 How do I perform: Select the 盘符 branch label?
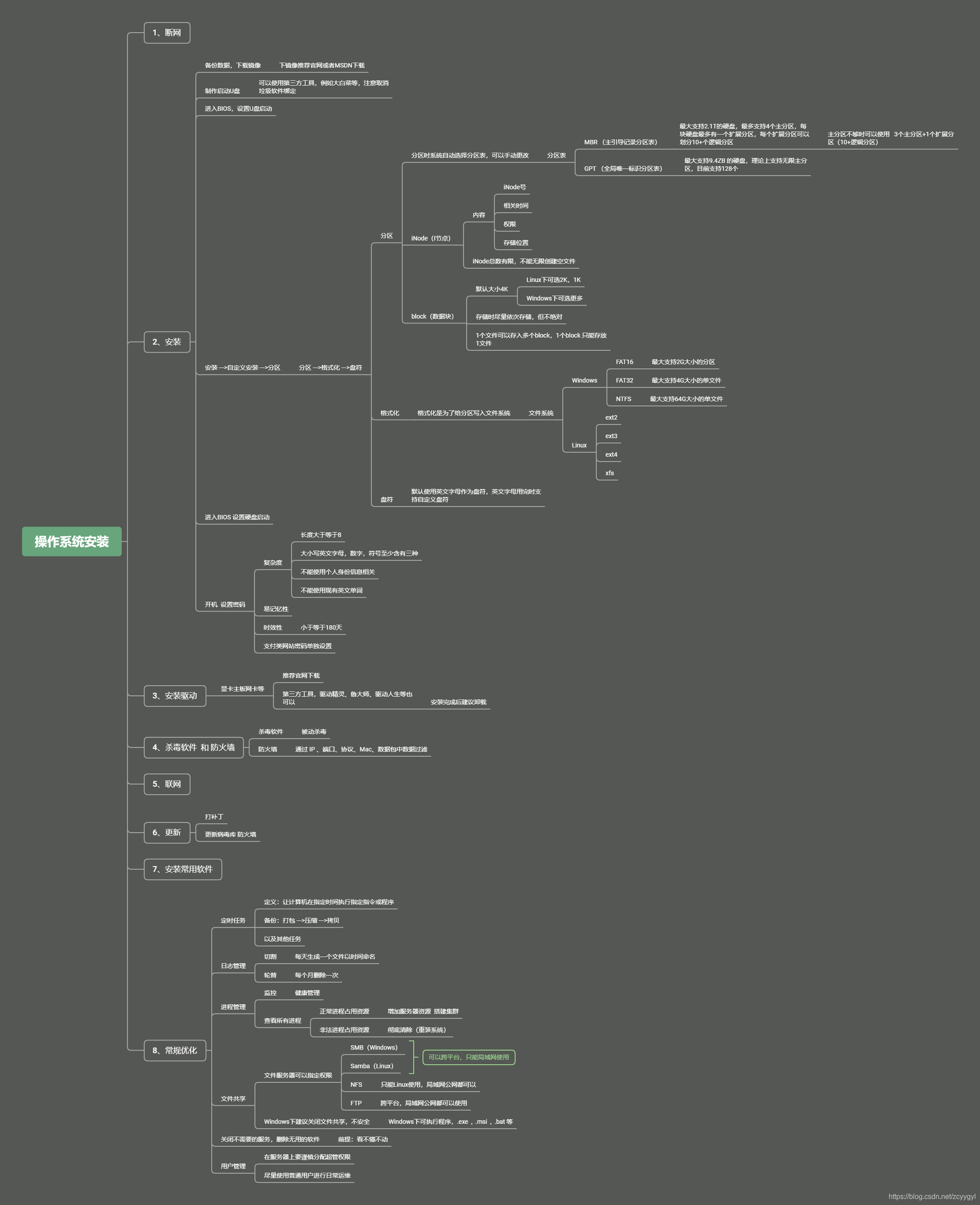386,500
